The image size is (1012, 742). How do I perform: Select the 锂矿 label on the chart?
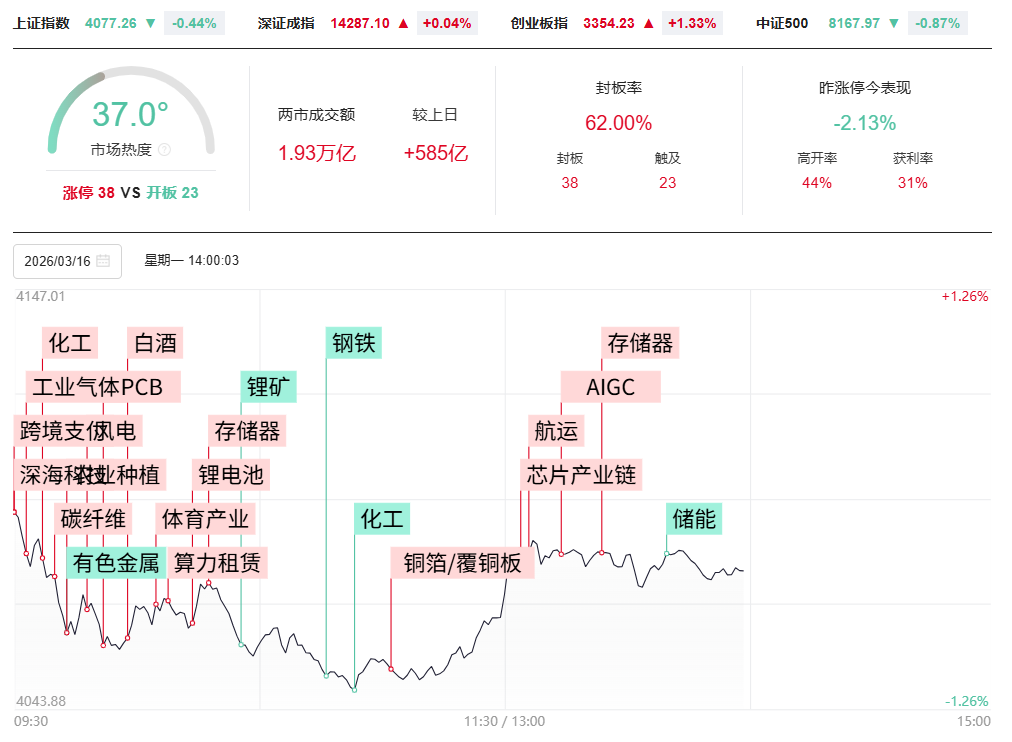[x=269, y=387]
